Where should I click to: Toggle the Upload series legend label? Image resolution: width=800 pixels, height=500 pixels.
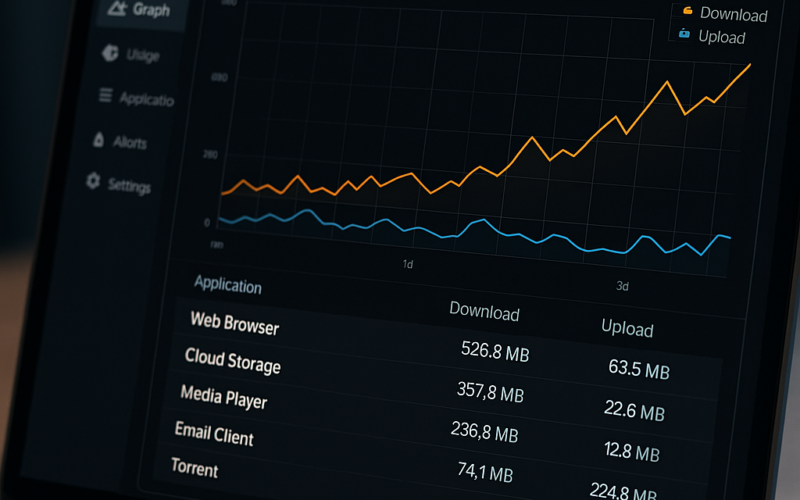[722, 37]
